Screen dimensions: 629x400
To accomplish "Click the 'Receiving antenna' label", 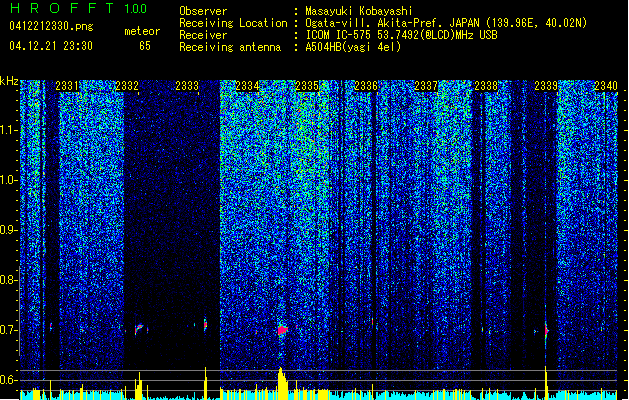I will pyautogui.click(x=230, y=47).
